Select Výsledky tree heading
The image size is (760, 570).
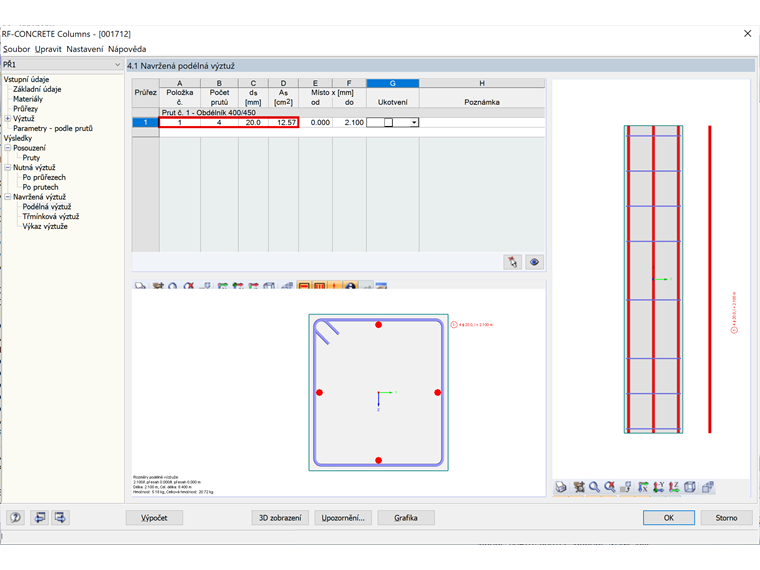click(18, 138)
